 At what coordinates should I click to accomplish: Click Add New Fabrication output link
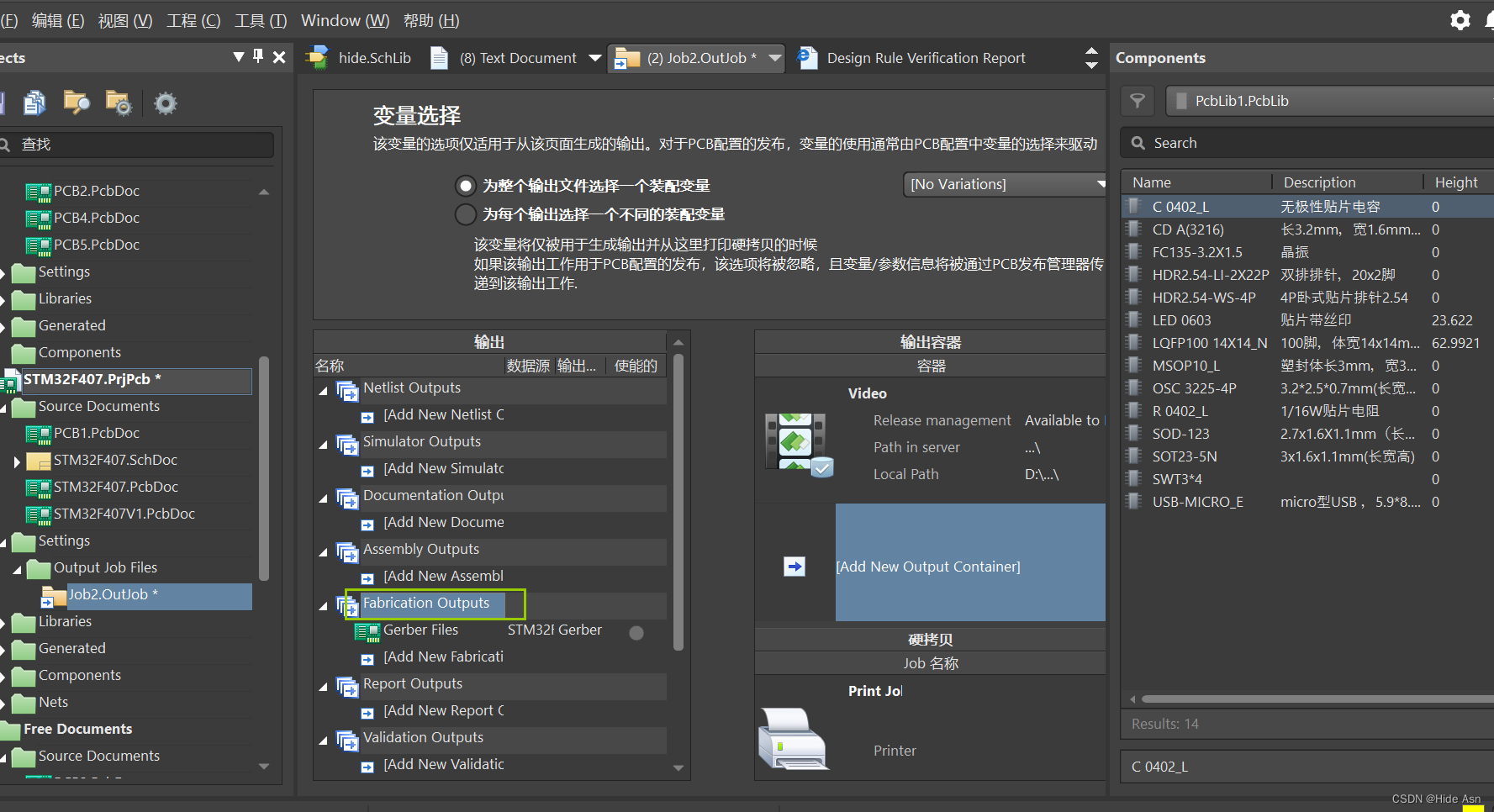pos(443,656)
